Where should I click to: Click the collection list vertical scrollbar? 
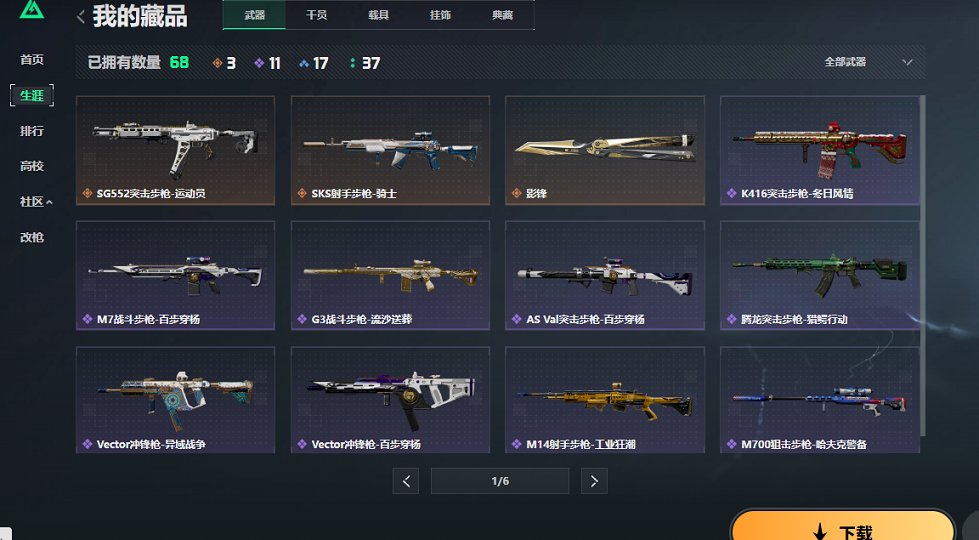[923, 266]
